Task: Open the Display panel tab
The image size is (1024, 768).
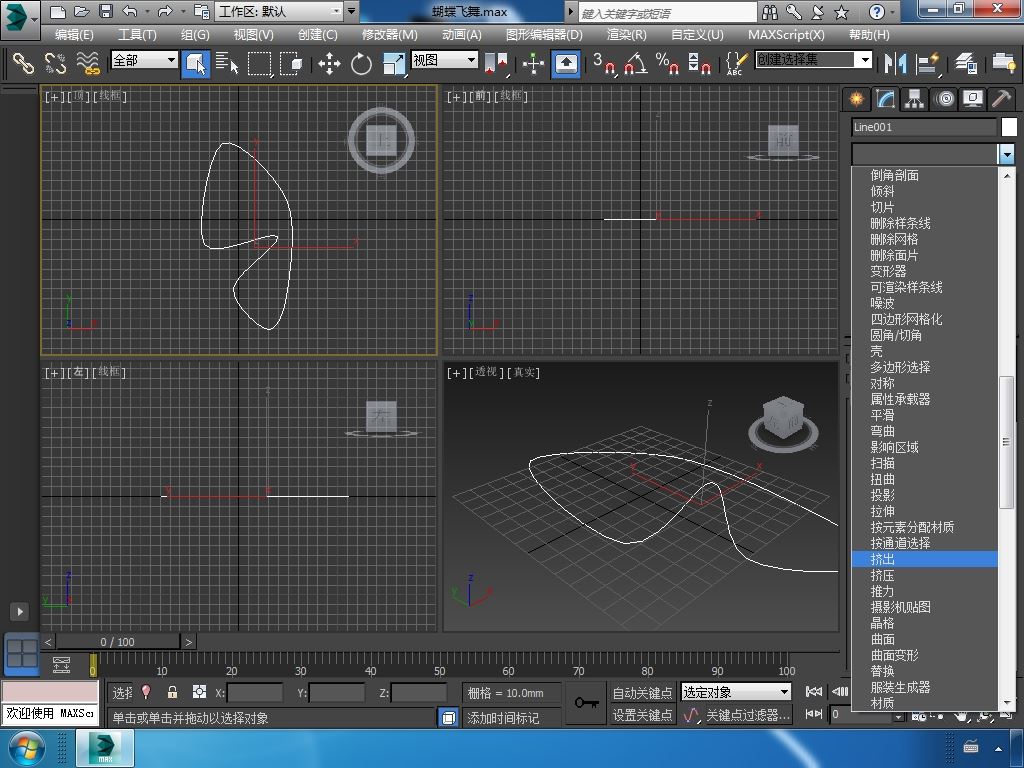Action: coord(973,99)
